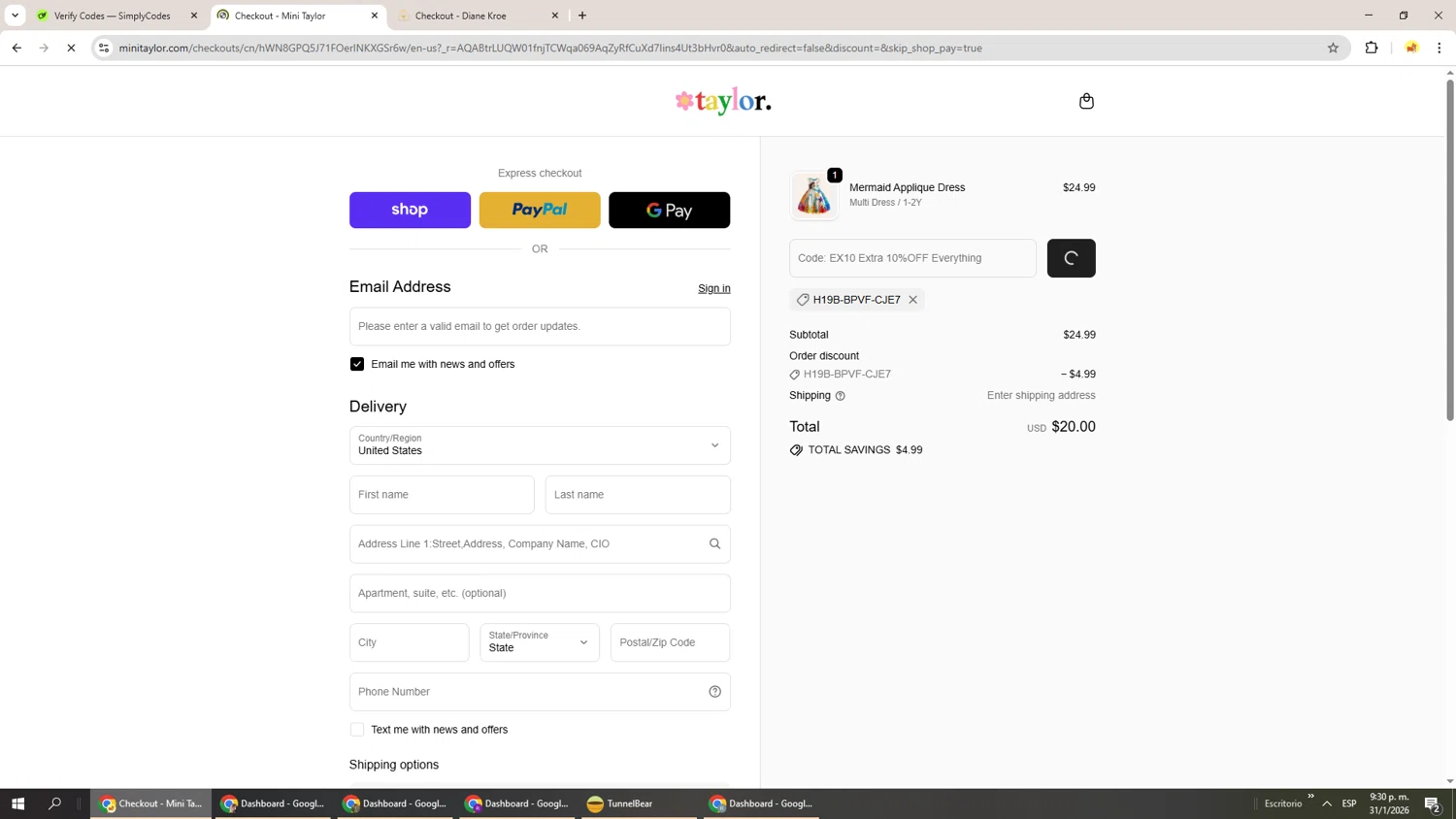Open the Country/Region dropdown
Image resolution: width=1456 pixels, height=819 pixels.
540,445
